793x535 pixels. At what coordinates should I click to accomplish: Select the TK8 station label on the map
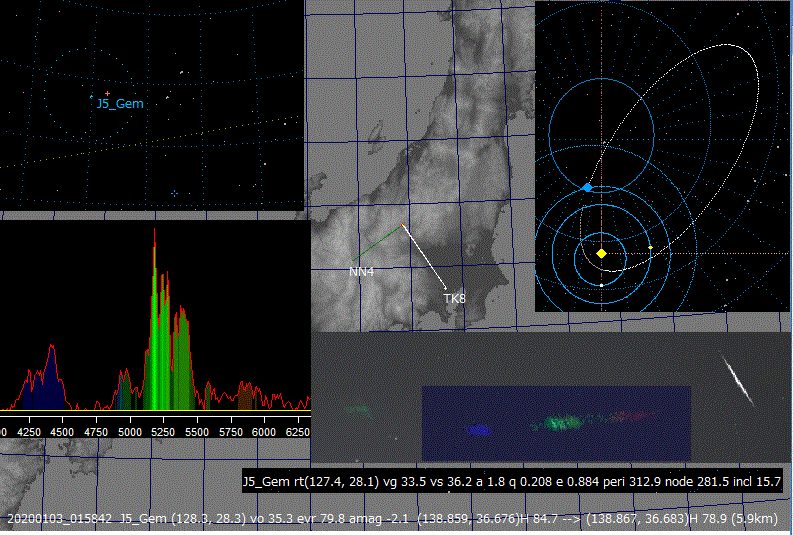454,299
